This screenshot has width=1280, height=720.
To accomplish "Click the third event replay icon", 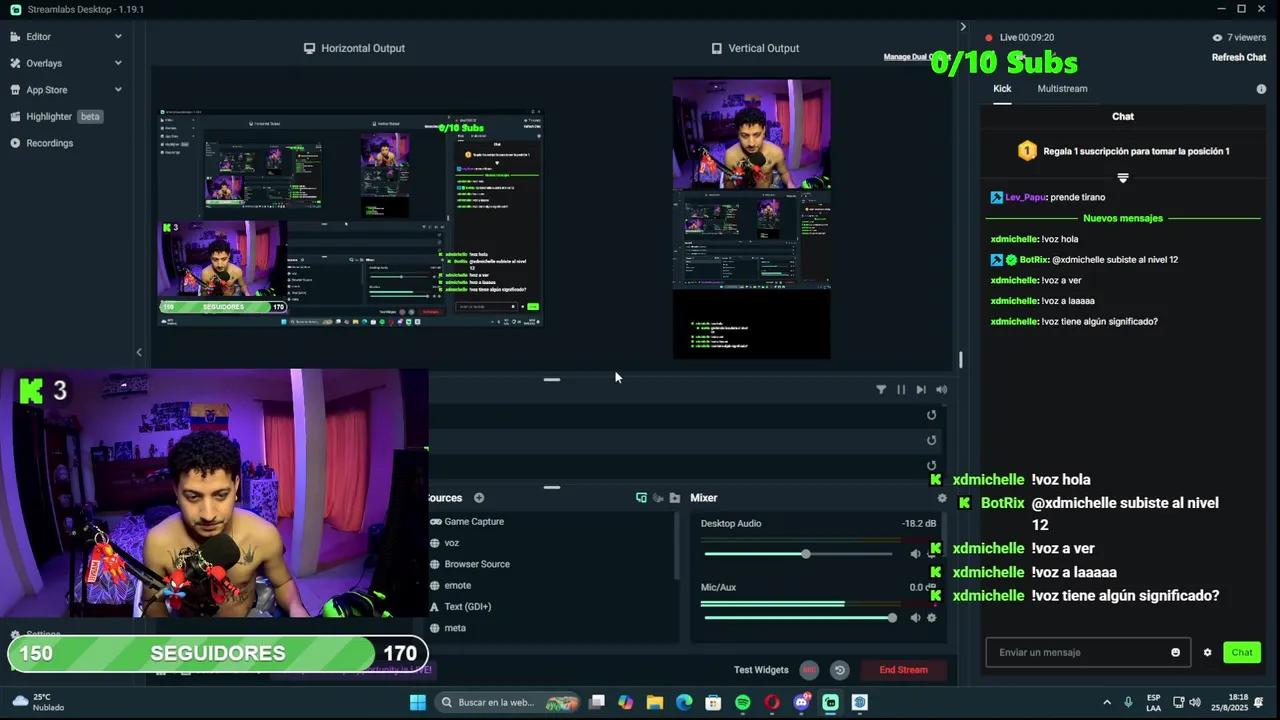I will (931, 465).
